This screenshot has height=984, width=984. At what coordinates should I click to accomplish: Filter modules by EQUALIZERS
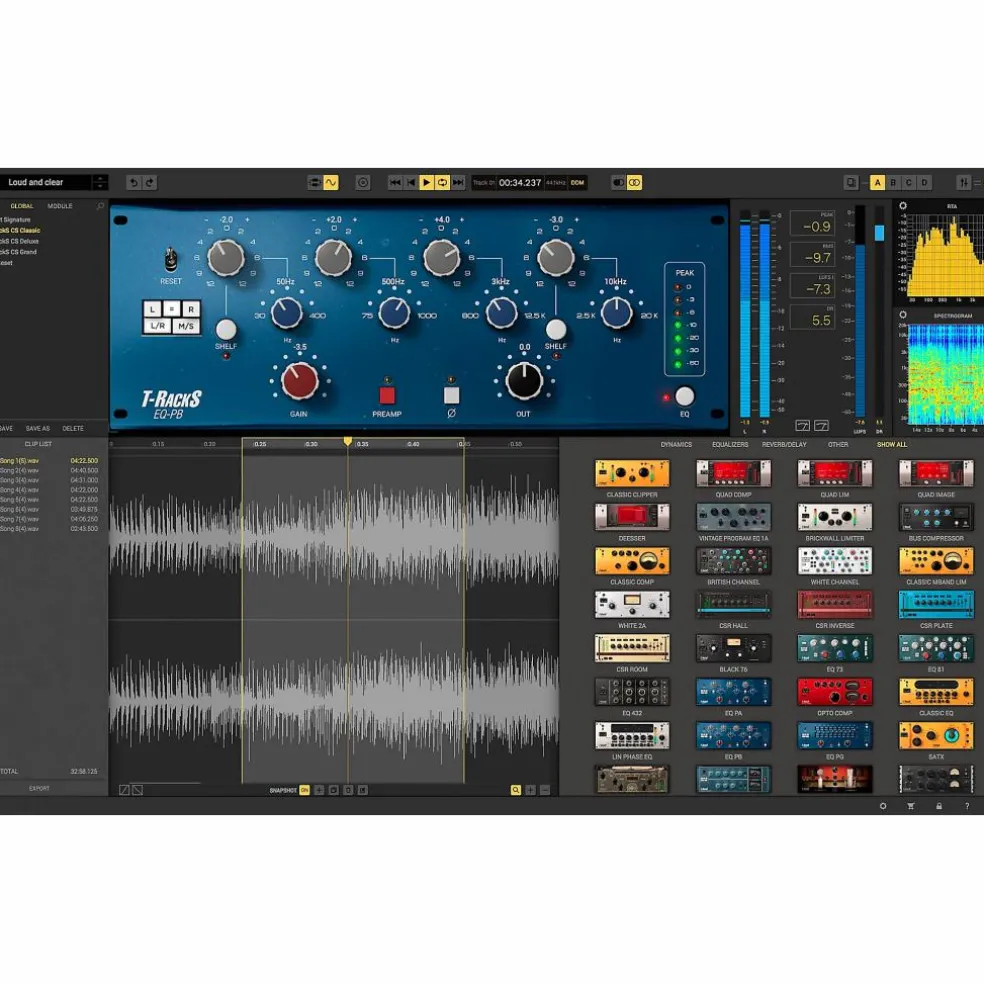(x=730, y=444)
